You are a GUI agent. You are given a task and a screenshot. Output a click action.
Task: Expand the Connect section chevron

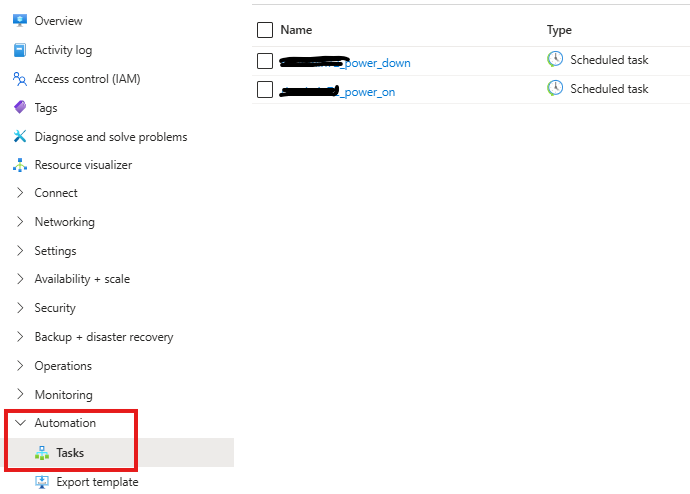[20, 193]
